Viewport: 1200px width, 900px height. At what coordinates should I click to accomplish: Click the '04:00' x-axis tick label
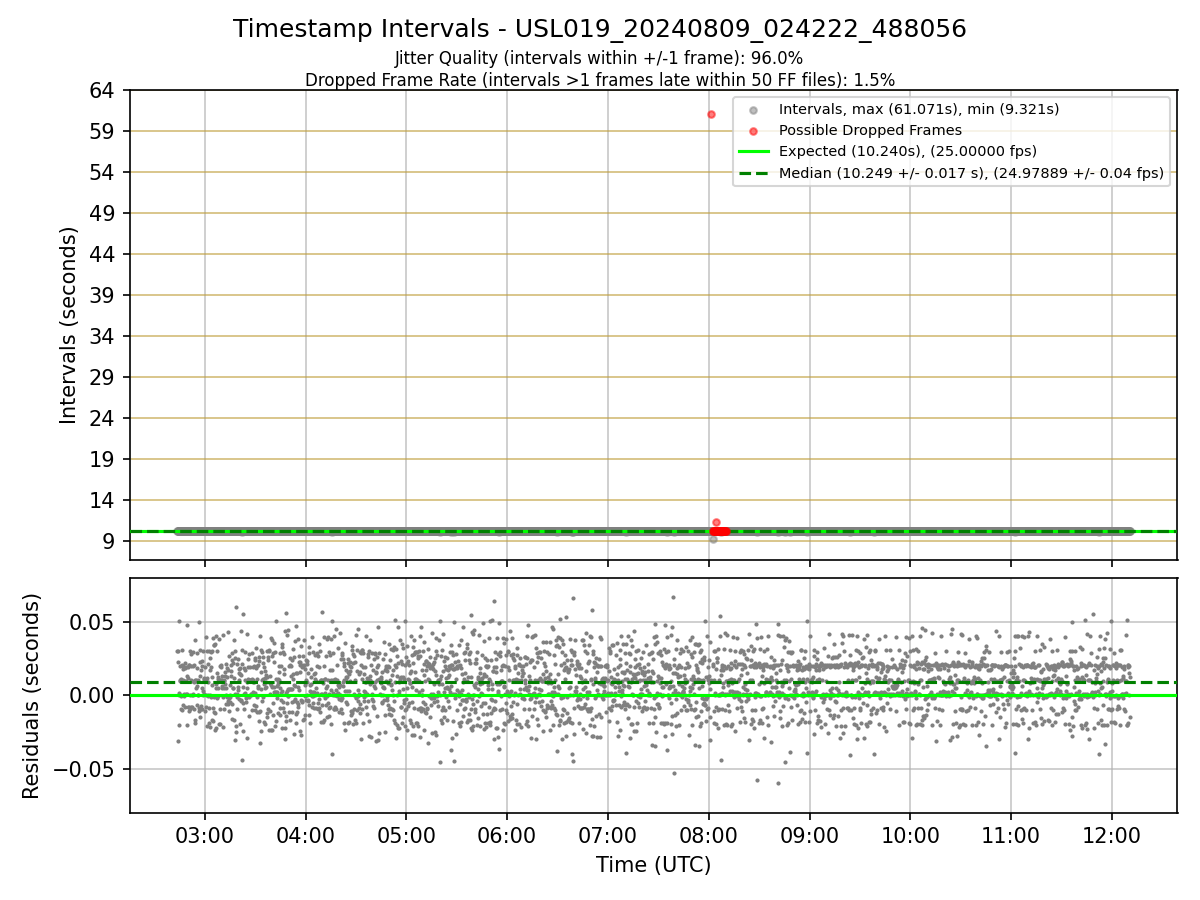(x=306, y=834)
